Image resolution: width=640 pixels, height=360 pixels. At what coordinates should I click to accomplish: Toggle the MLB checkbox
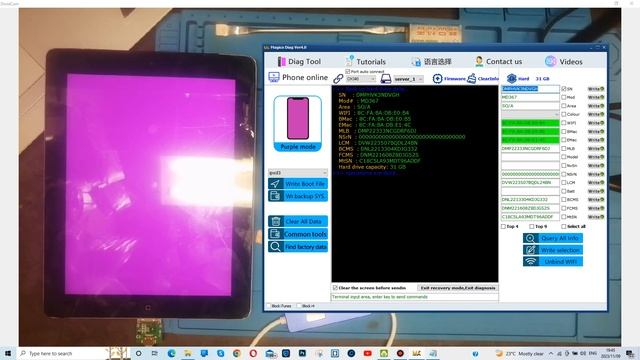pyautogui.click(x=564, y=149)
